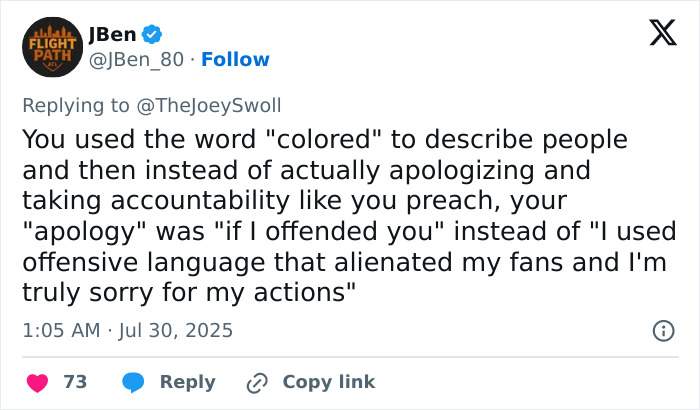Follow the JBen account
Viewport: 700px width, 410px height.
(x=235, y=60)
